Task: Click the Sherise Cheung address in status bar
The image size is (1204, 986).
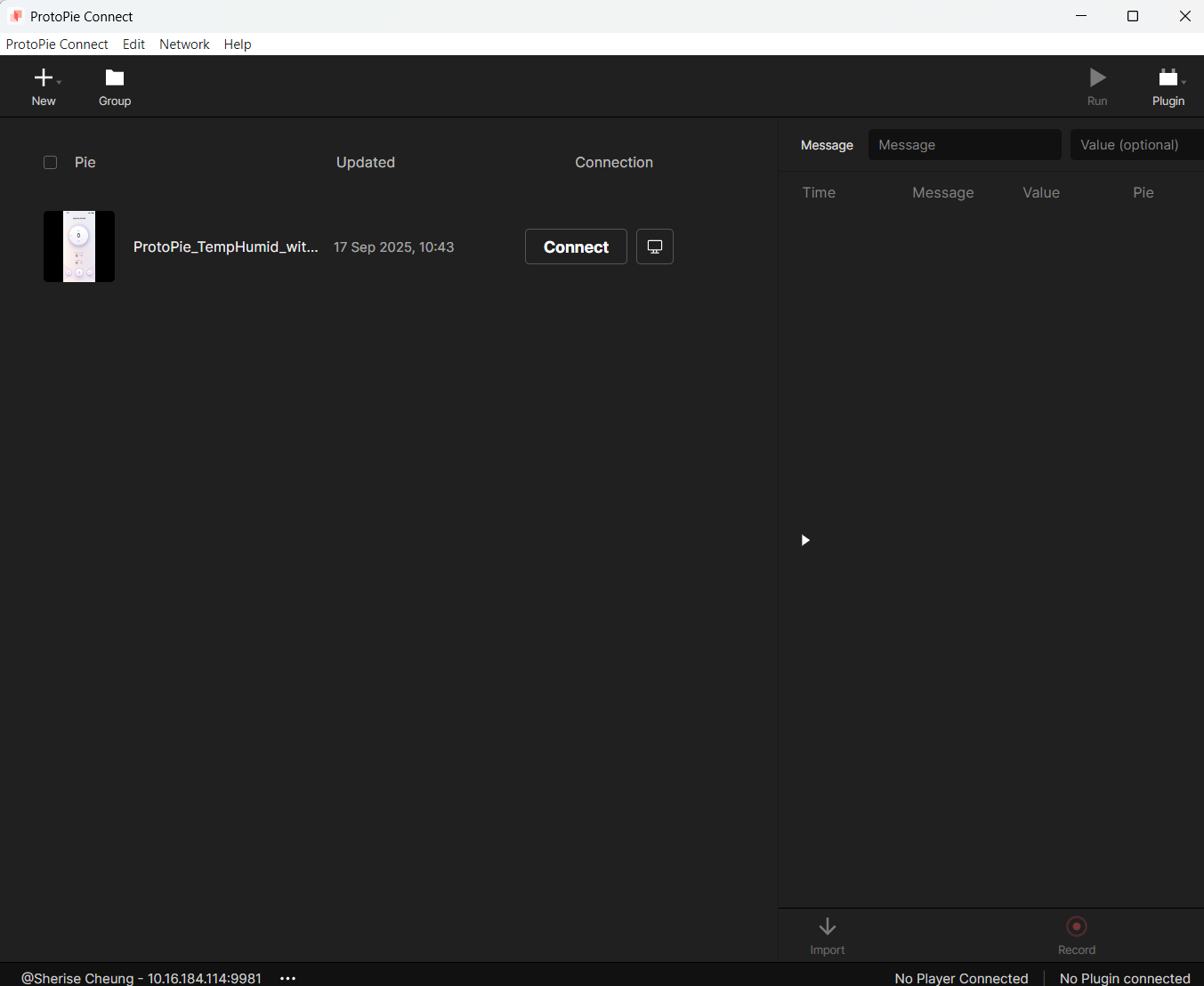Action: [x=140, y=977]
